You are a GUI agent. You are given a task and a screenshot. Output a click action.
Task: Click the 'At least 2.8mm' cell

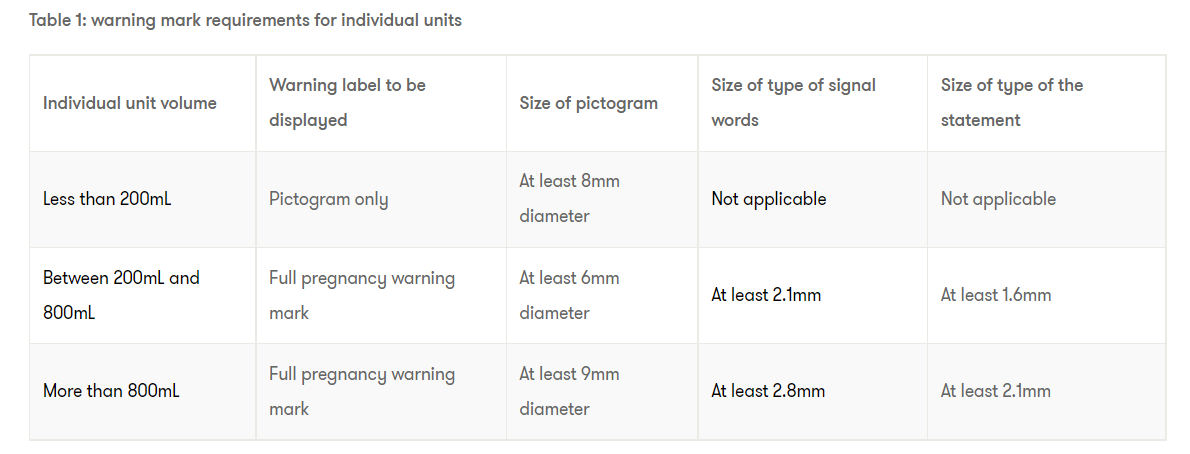(768, 391)
